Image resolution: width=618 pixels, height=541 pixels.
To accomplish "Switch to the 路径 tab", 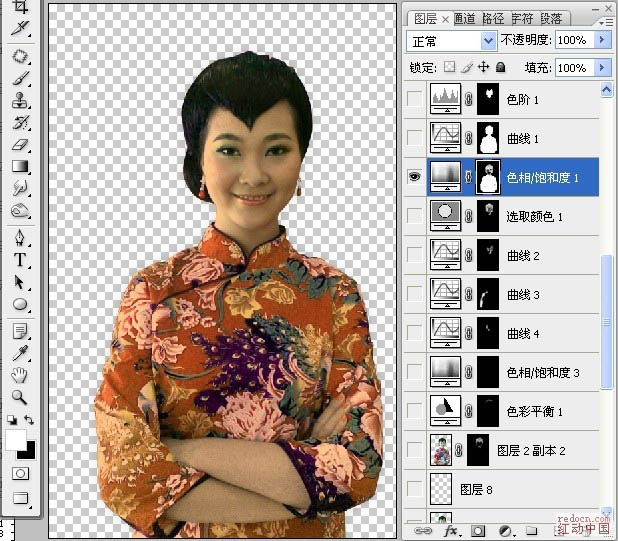I will click(x=493, y=19).
